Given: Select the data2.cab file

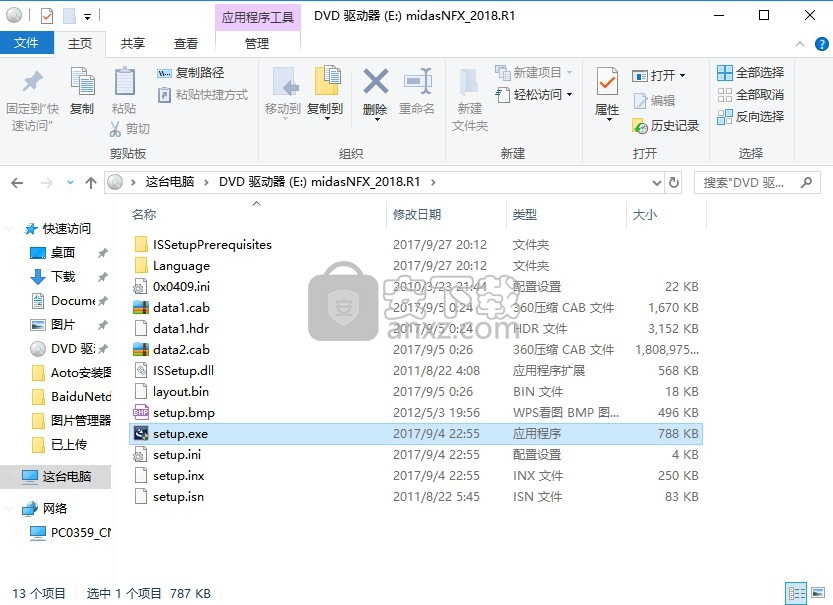Looking at the screenshot, I should 415,350.
